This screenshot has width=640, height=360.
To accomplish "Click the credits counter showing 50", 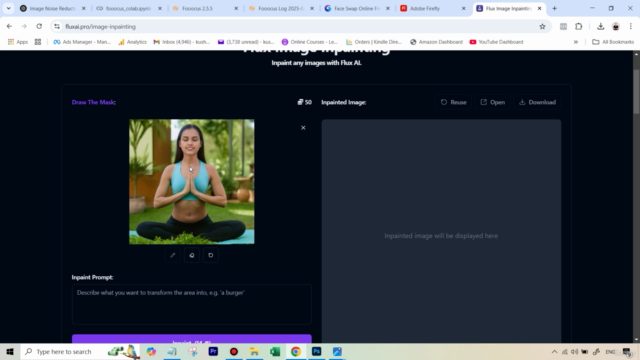I will click(x=304, y=102).
